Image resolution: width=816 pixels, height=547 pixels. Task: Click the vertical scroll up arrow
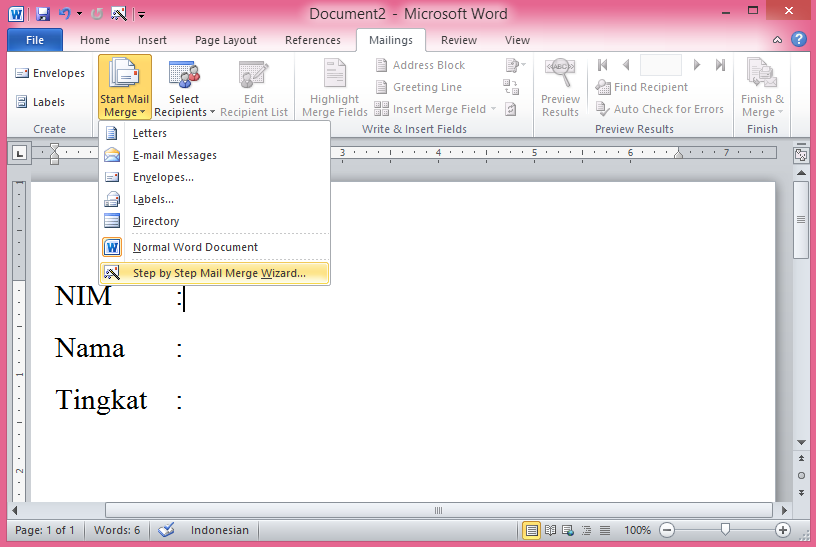tap(801, 172)
